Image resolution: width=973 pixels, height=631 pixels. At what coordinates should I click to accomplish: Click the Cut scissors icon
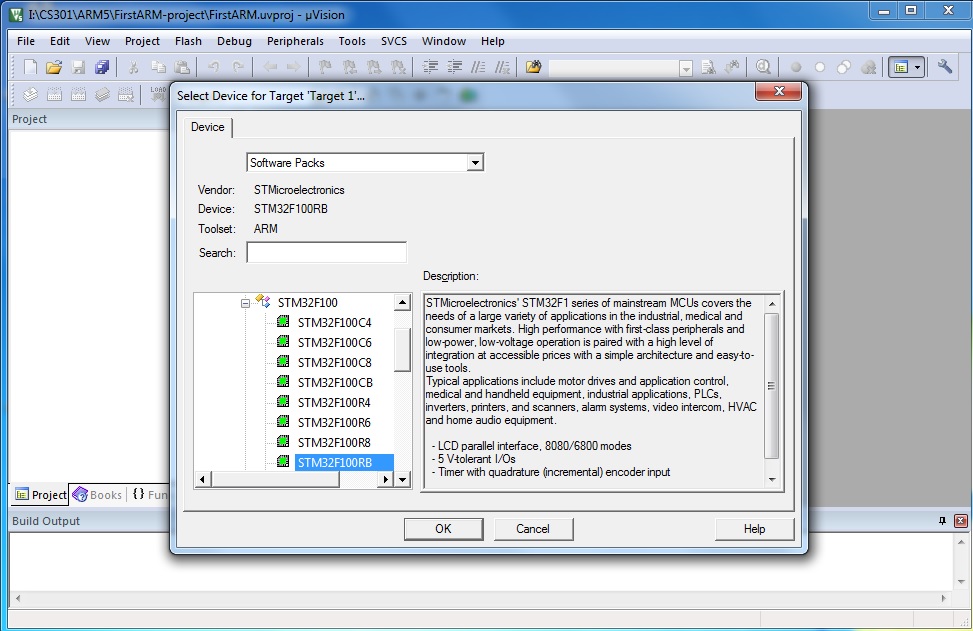pos(133,67)
